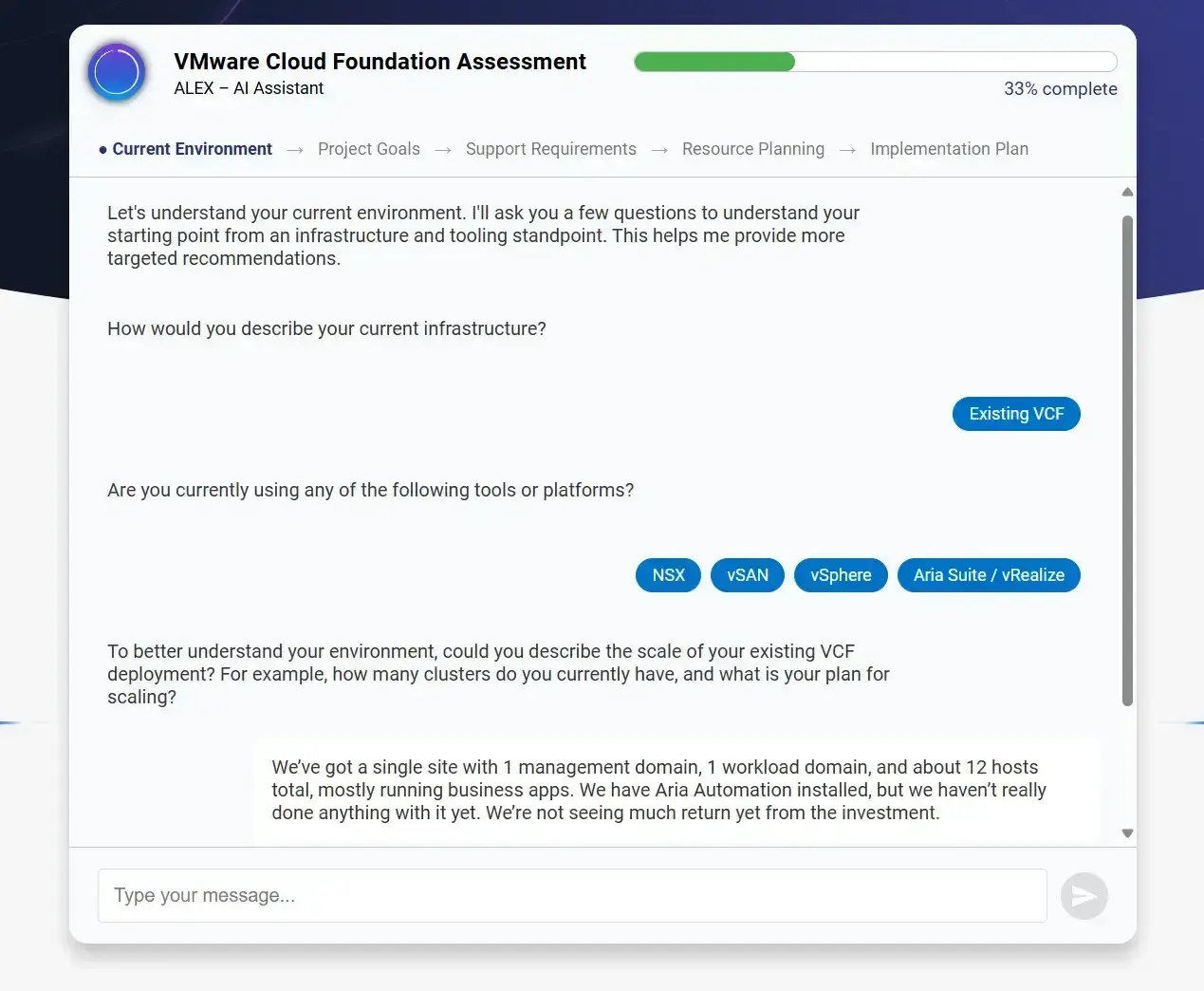This screenshot has width=1204, height=991.
Task: Select the vSAN chip
Action: [x=748, y=575]
